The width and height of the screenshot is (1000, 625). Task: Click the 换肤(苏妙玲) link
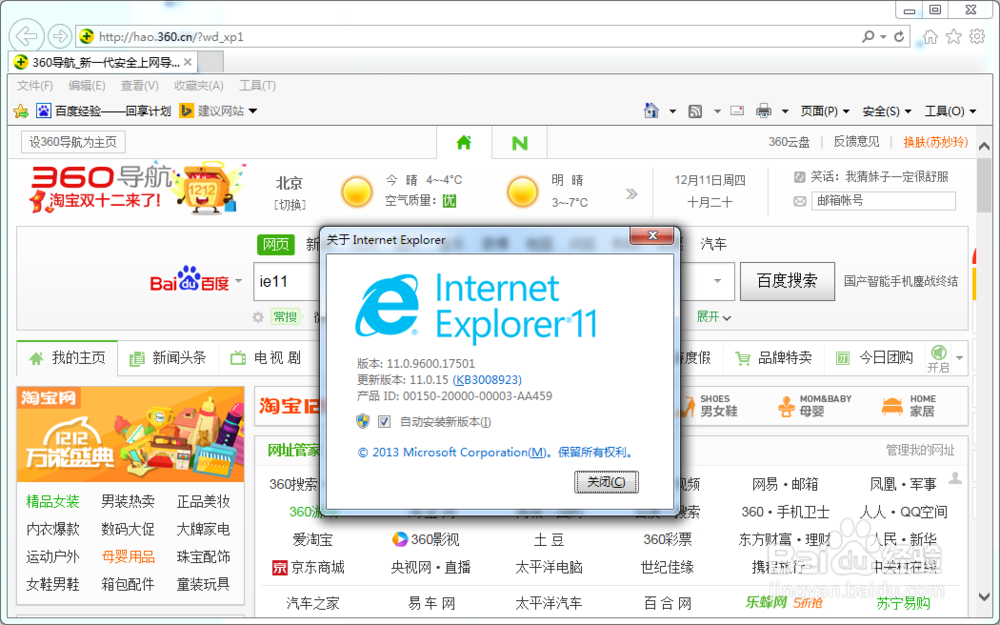pos(936,142)
